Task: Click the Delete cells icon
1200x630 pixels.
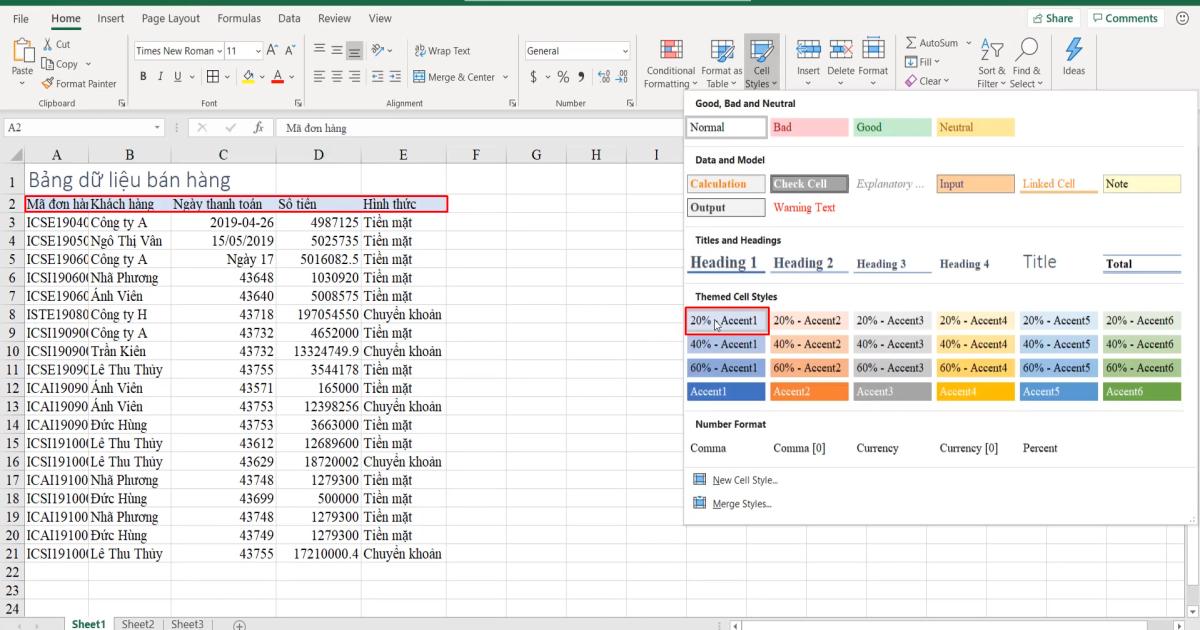Action: click(x=840, y=50)
